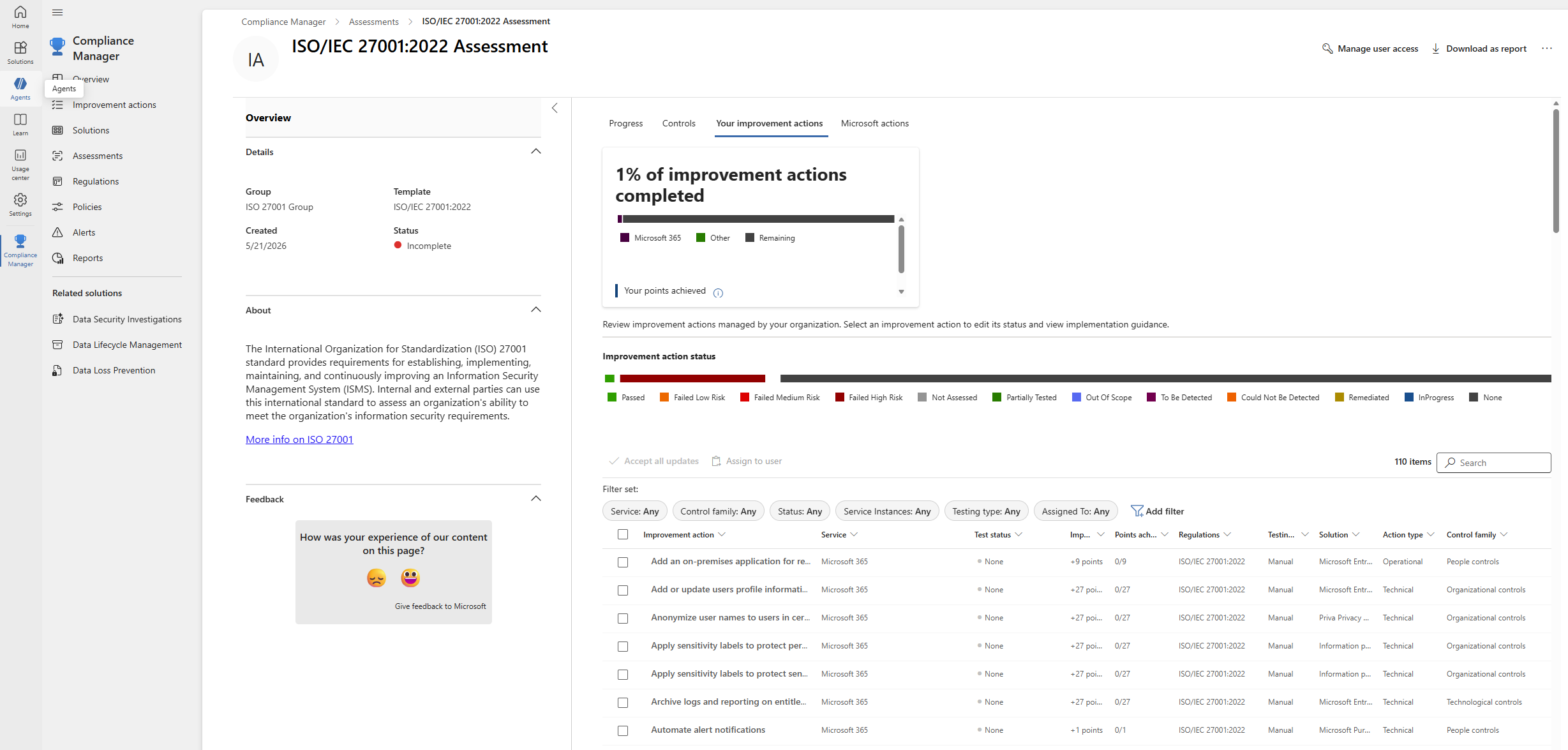This screenshot has height=750, width=1568.
Task: Click Give feedback to Microsoft
Action: 440,606
